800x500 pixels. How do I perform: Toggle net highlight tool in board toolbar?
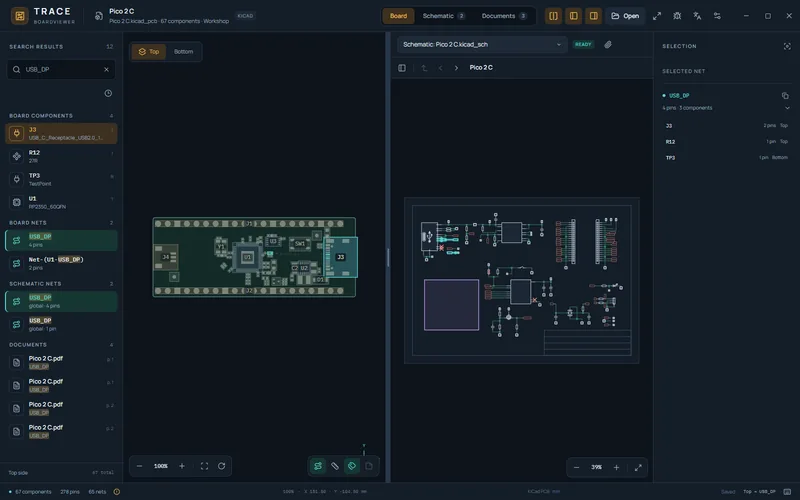[x=318, y=466]
